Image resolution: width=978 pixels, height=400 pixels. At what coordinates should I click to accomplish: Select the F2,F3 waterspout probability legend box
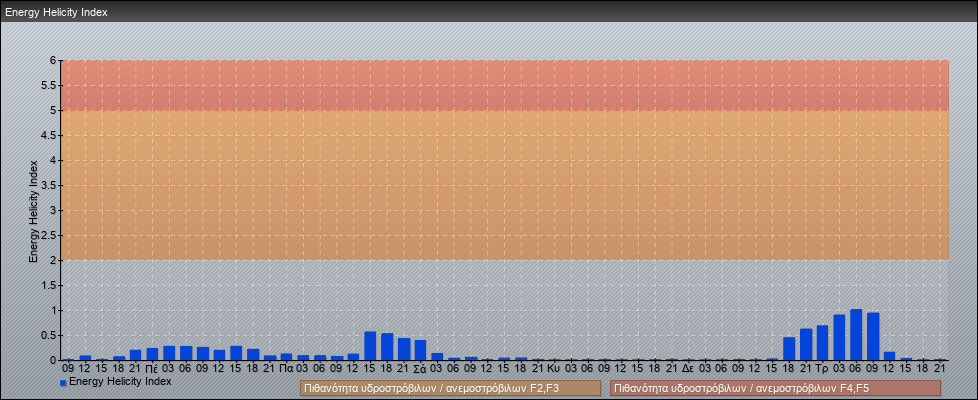[x=450, y=388]
